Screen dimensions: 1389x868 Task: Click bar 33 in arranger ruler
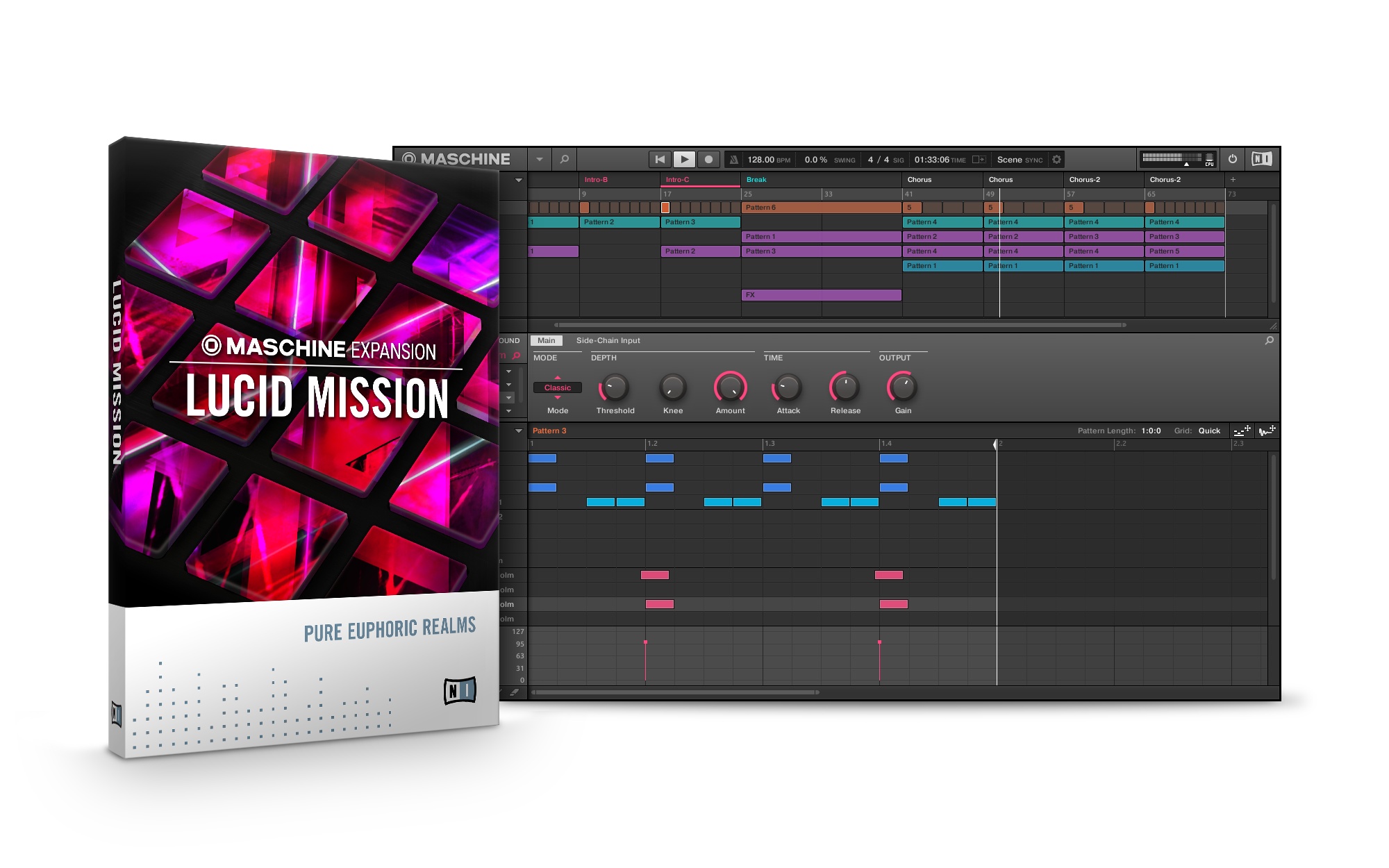[x=828, y=194]
